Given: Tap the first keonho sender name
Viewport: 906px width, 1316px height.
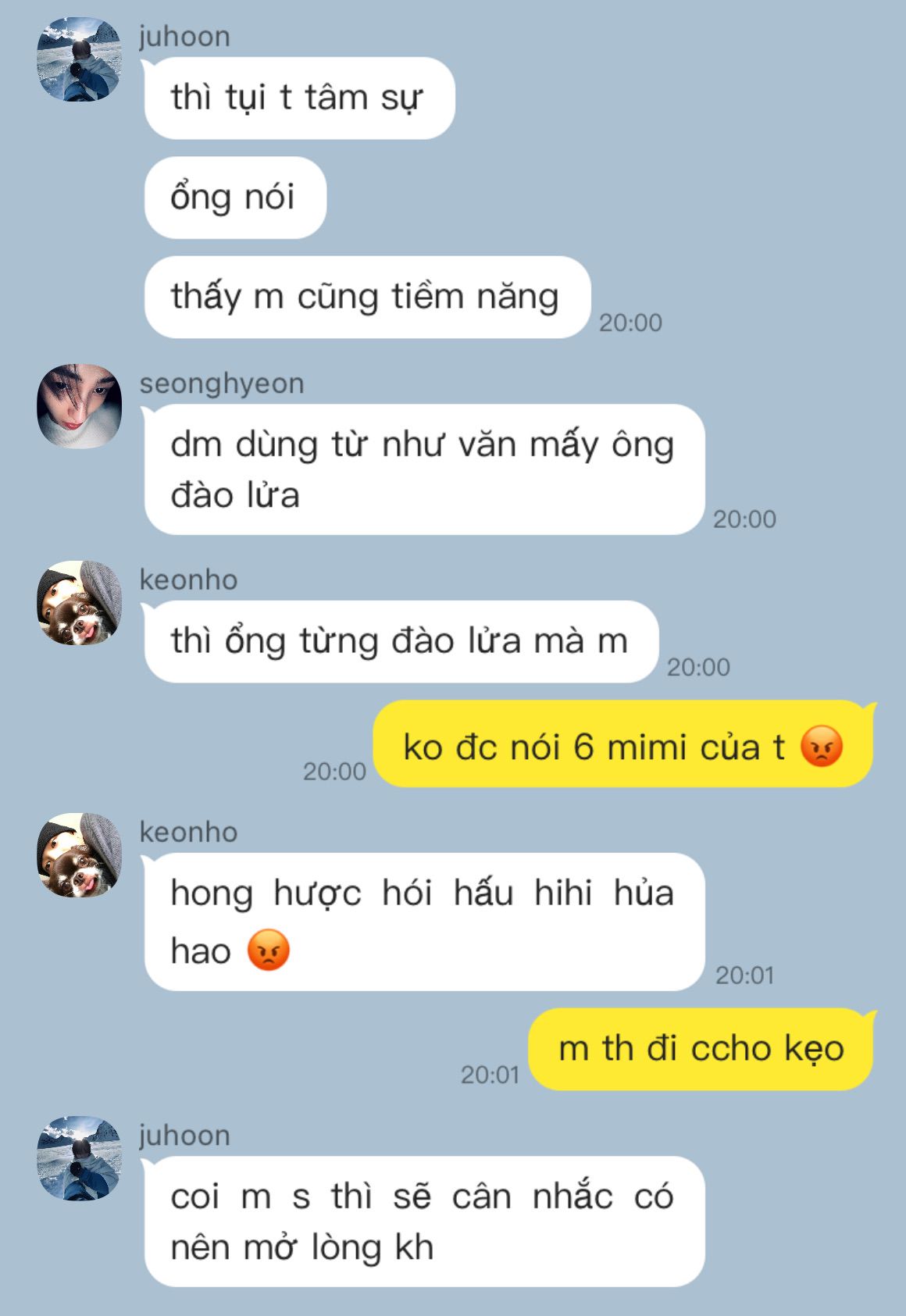Looking at the screenshot, I should (188, 580).
